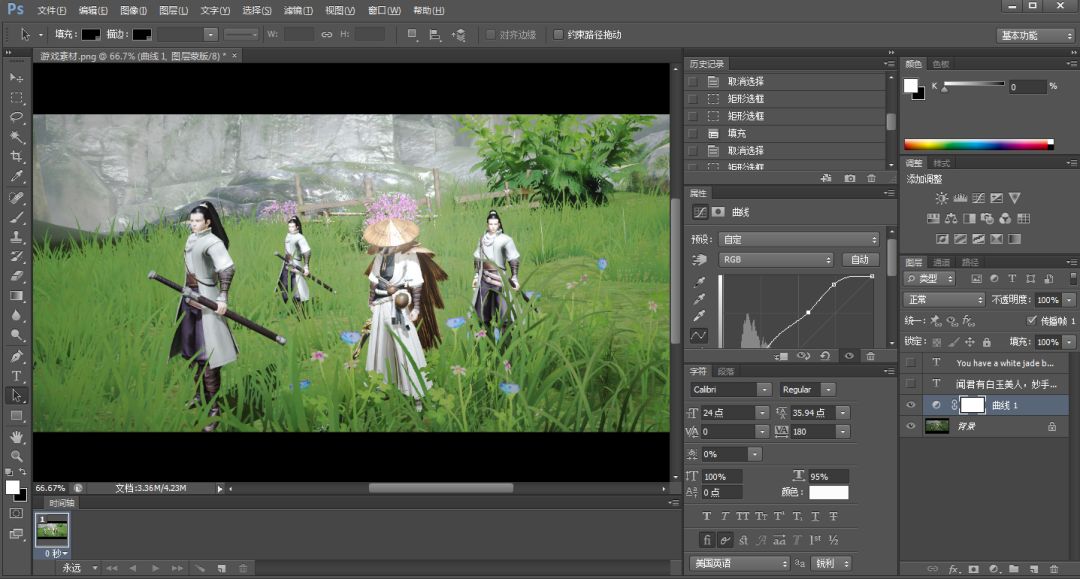Play the timeline animation
1080x579 pixels.
pos(156,569)
